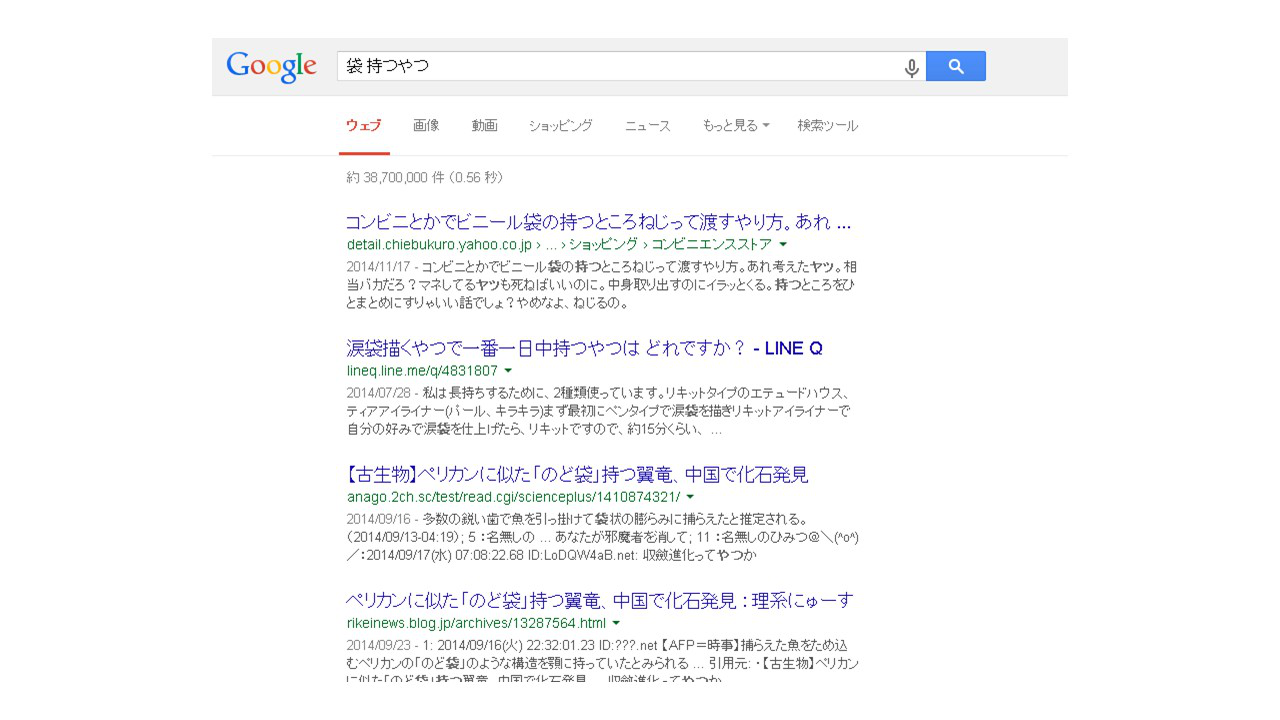Image resolution: width=1280 pixels, height=720 pixels.
Task: Open the 【古生物】ペリカンに似た result title
Action: (x=577, y=474)
